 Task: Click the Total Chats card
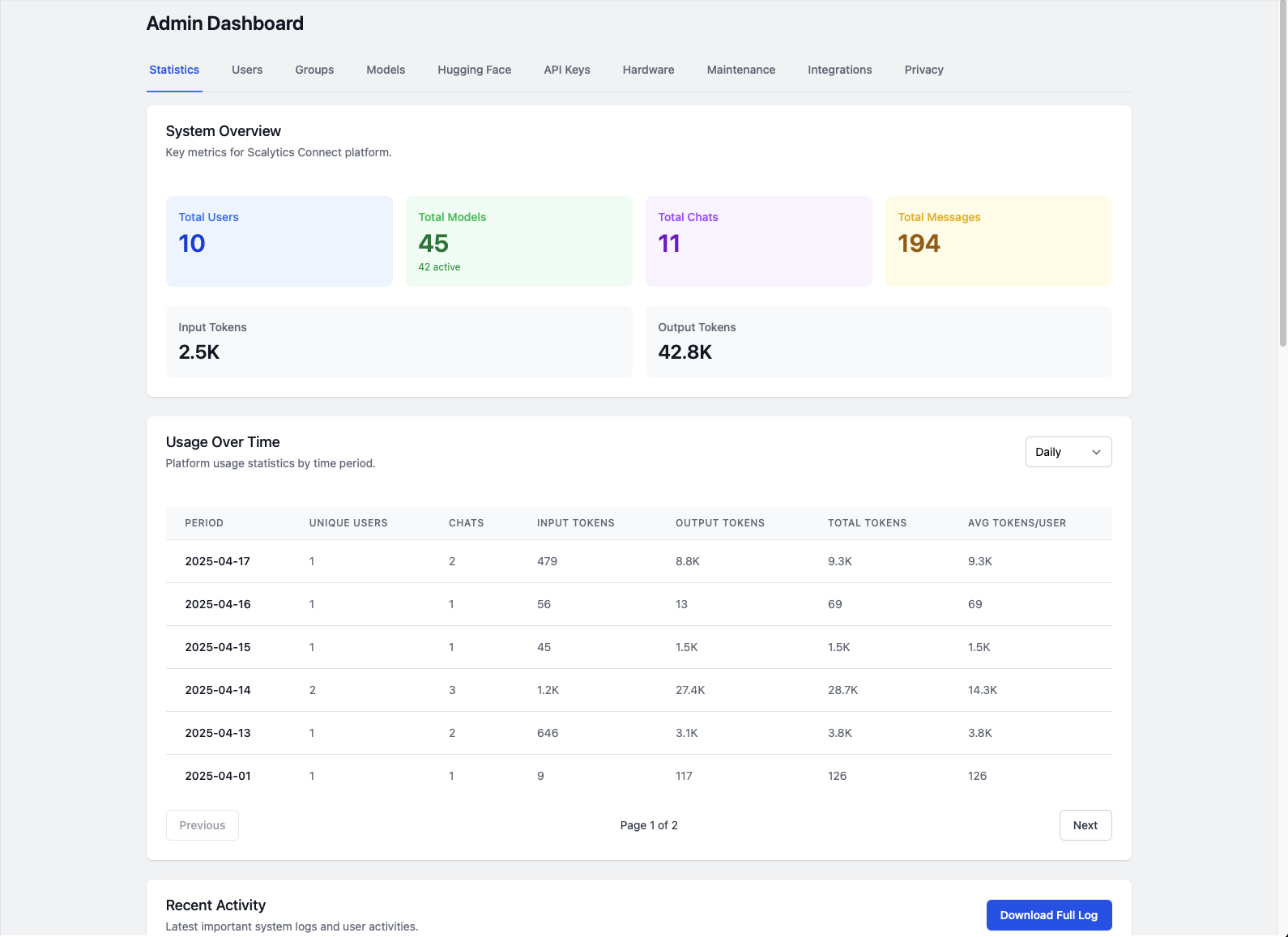759,241
